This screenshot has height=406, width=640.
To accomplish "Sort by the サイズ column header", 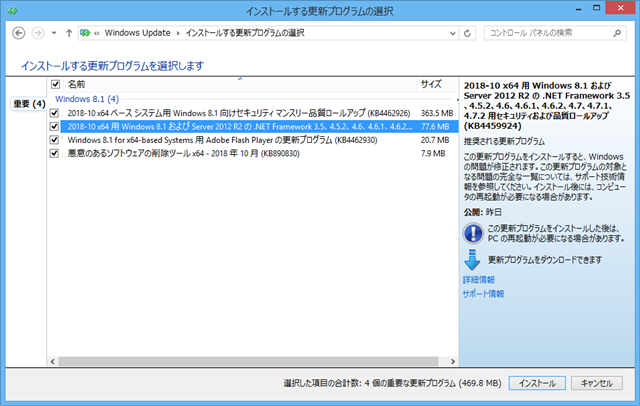I will (431, 84).
